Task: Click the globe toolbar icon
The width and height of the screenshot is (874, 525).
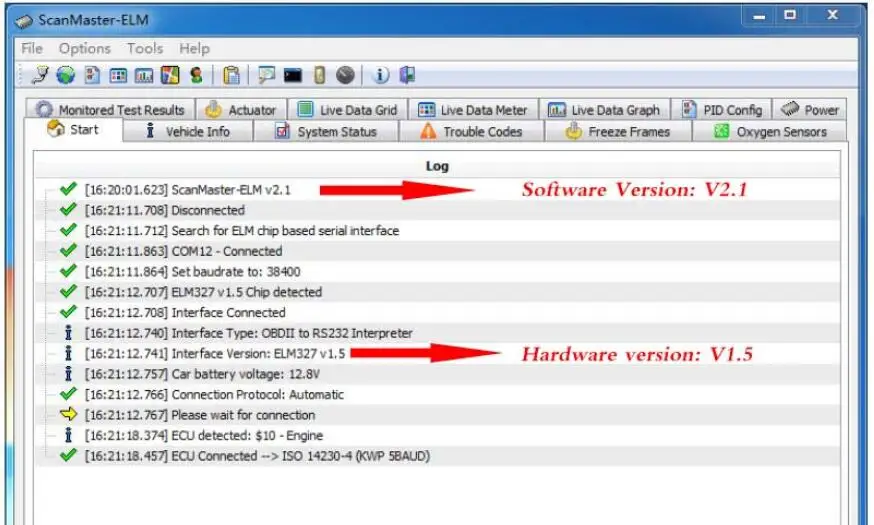Action: (66, 75)
